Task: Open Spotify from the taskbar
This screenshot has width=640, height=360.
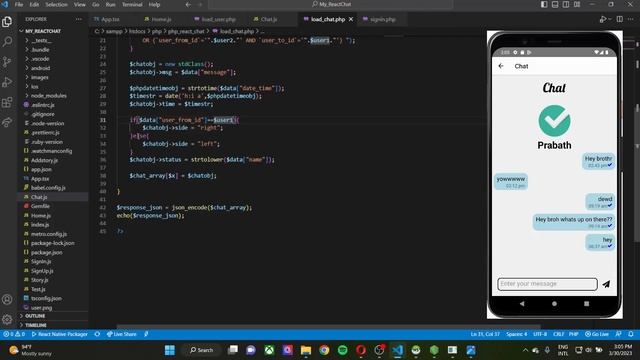Action: [x=343, y=350]
